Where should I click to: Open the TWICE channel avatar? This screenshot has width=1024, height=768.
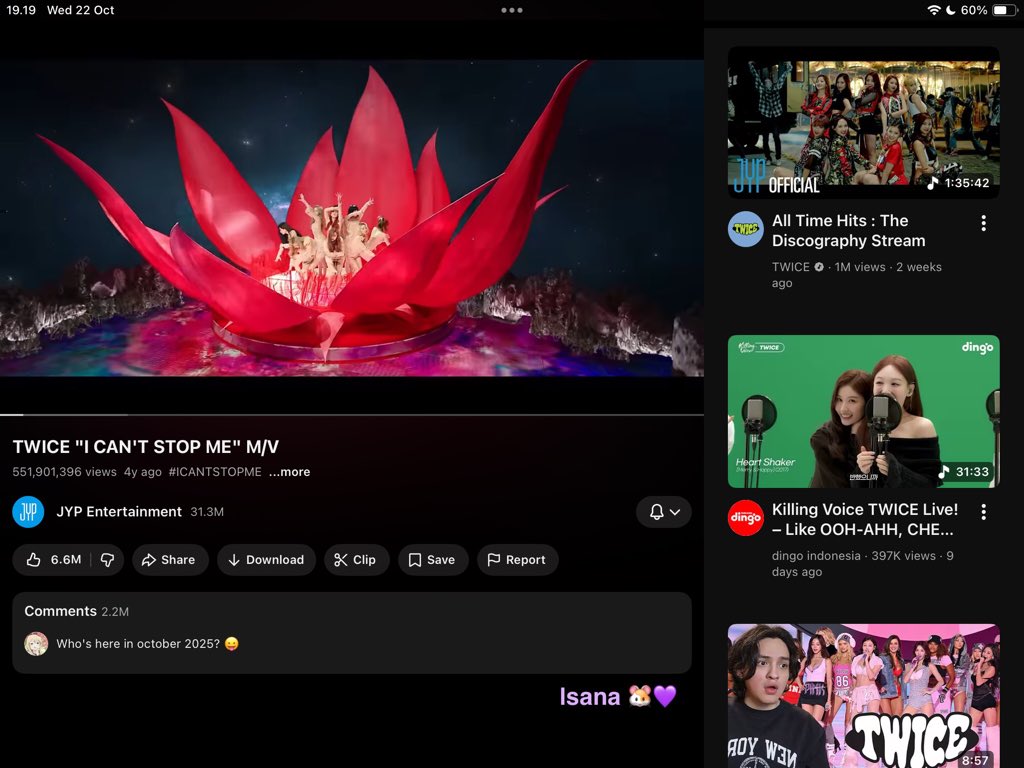pos(746,229)
